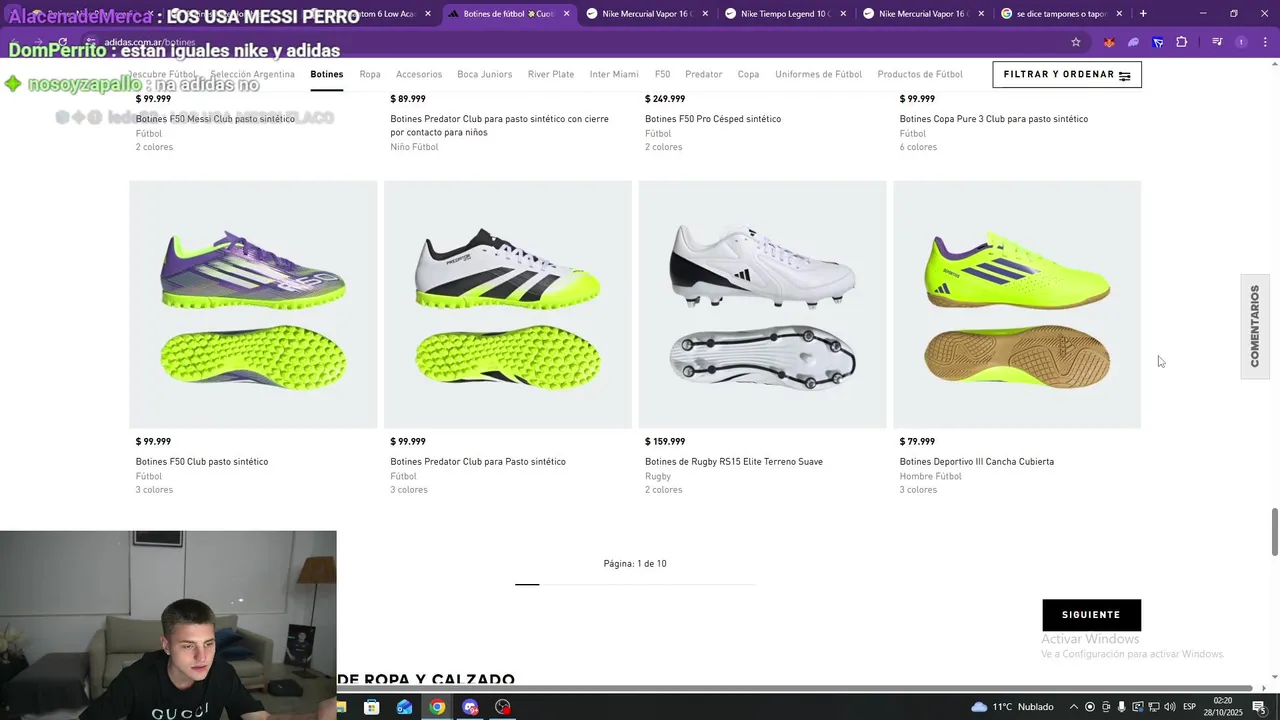Image resolution: width=1280 pixels, height=720 pixels.
Task: Open the browser profile avatar
Action: tap(1241, 42)
